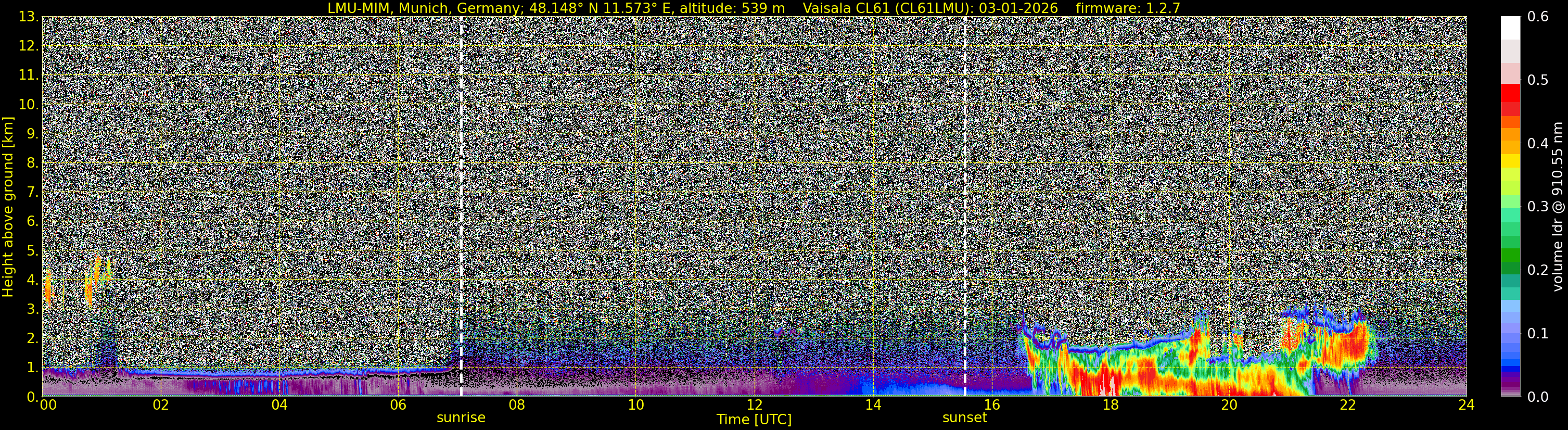
Task: Click the '11.' tick on the height axis
Action: tap(29, 75)
